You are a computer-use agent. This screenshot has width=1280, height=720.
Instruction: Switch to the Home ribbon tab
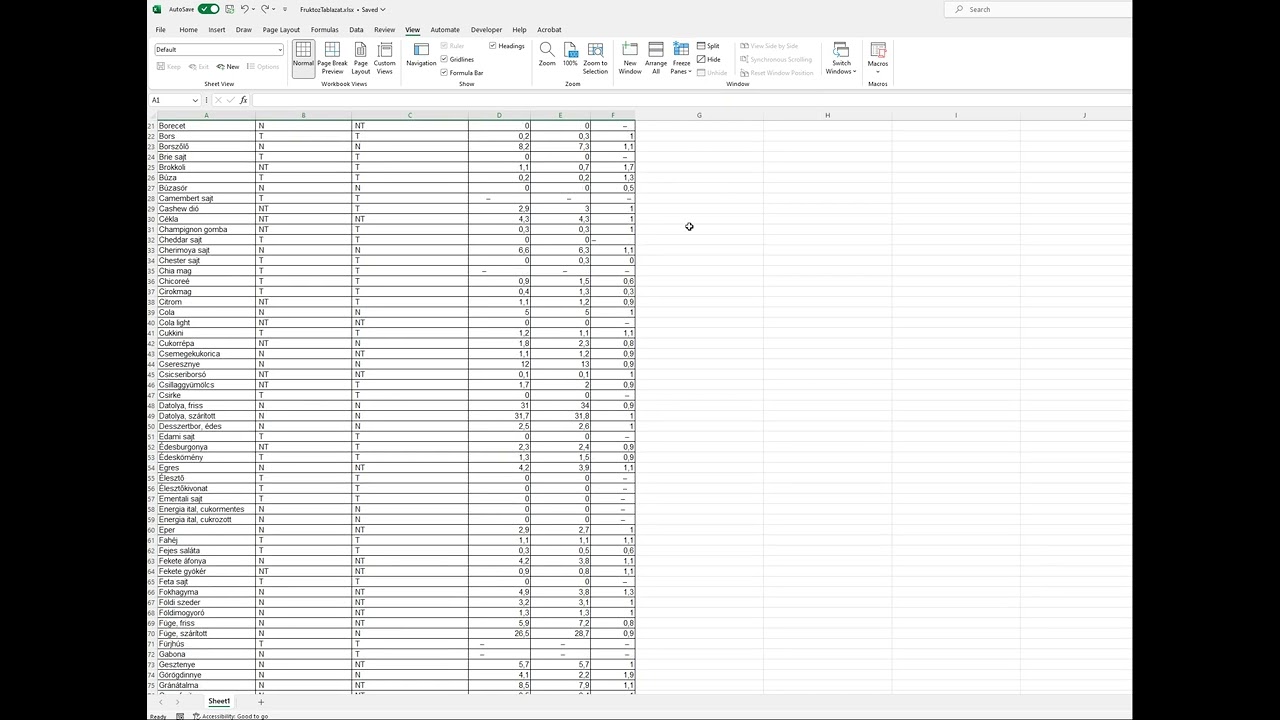click(187, 30)
